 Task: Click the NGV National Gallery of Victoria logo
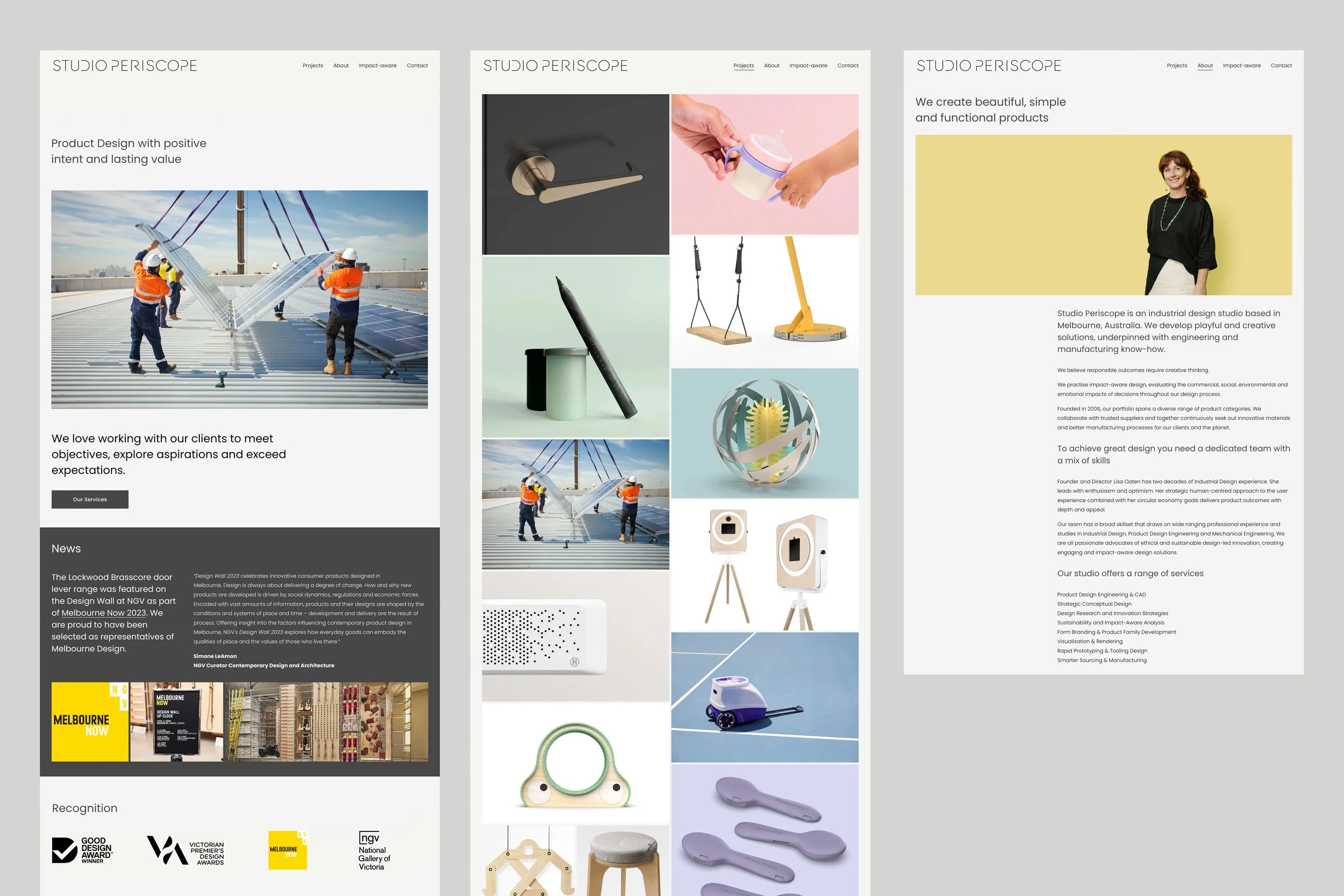(x=372, y=851)
